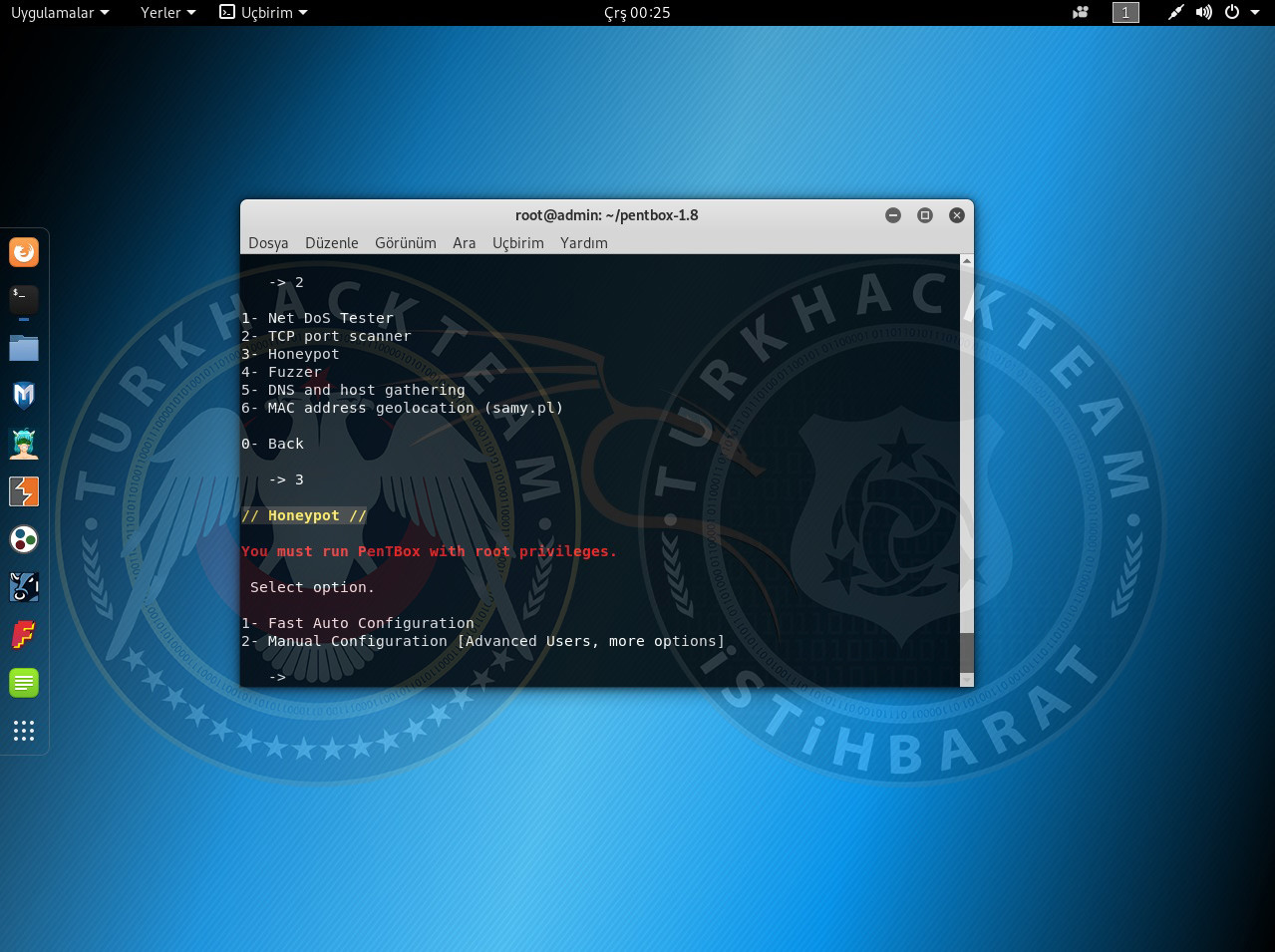This screenshot has width=1275, height=952.
Task: Click '6- MAC address geolocation (samy.pl)'
Action: [x=403, y=408]
